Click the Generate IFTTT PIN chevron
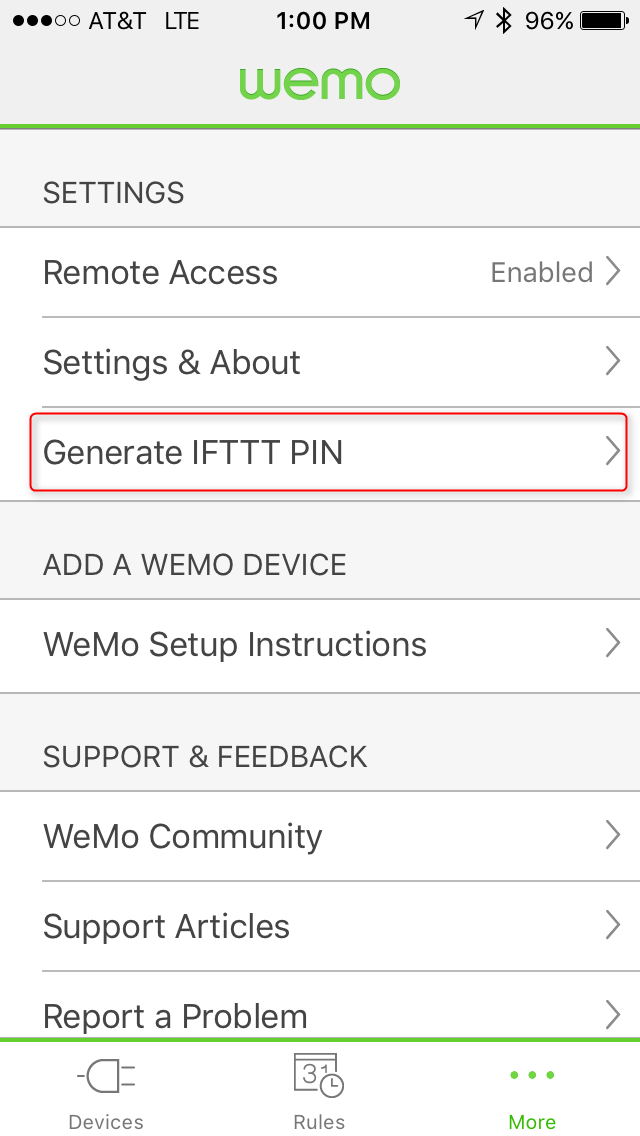This screenshot has width=640, height=1136. pyautogui.click(x=613, y=451)
